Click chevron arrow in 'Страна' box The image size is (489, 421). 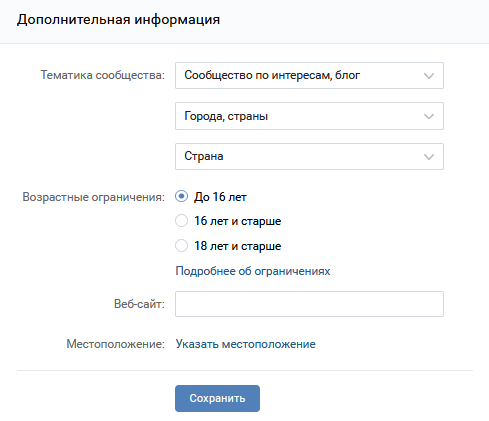point(429,157)
